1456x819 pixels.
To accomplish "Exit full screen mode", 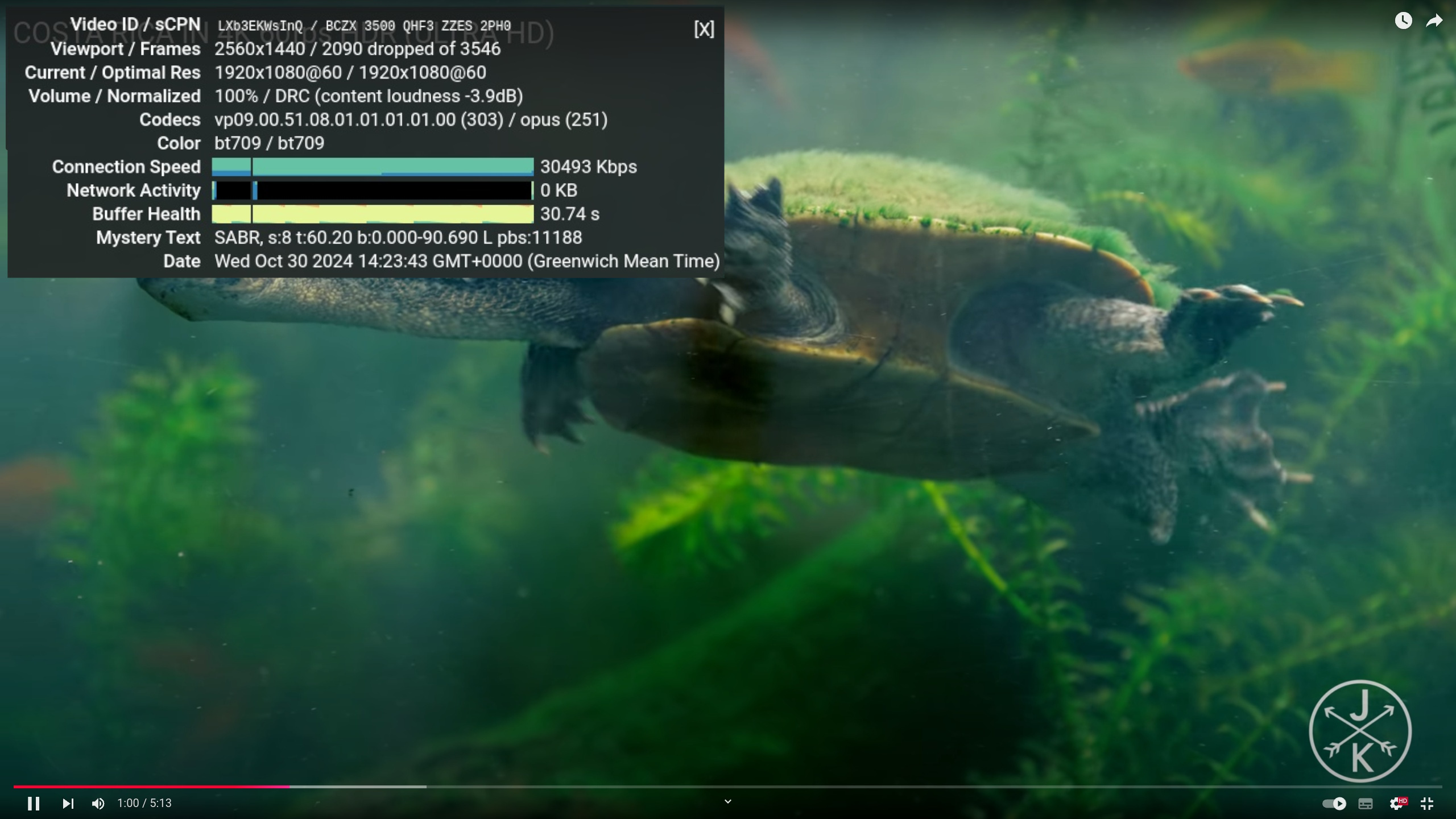I will (x=1427, y=803).
